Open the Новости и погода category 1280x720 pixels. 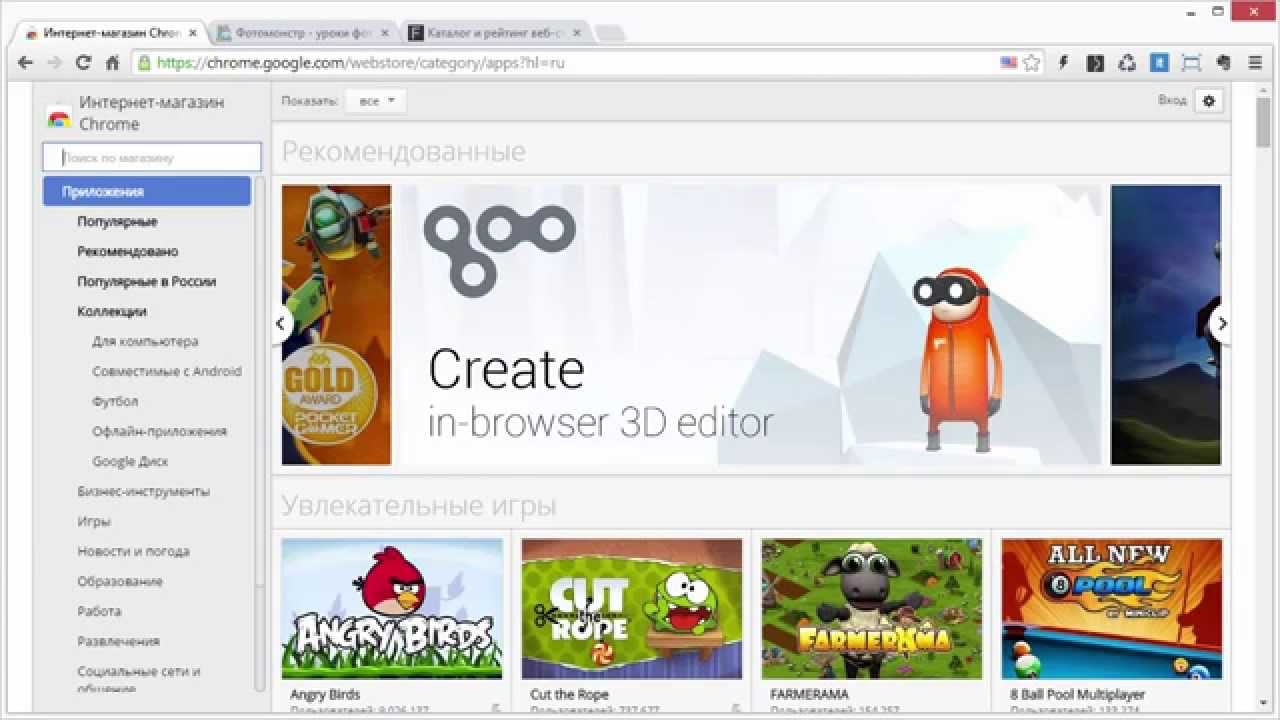133,551
